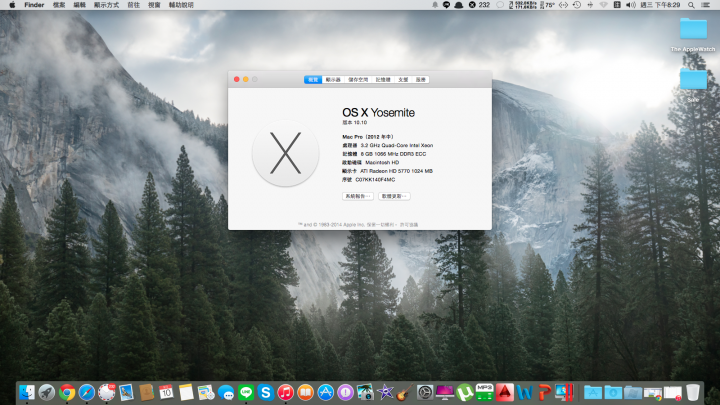The width and height of the screenshot is (720, 405).
Task: Open Trash in the dock
Action: pyautogui.click(x=693, y=393)
